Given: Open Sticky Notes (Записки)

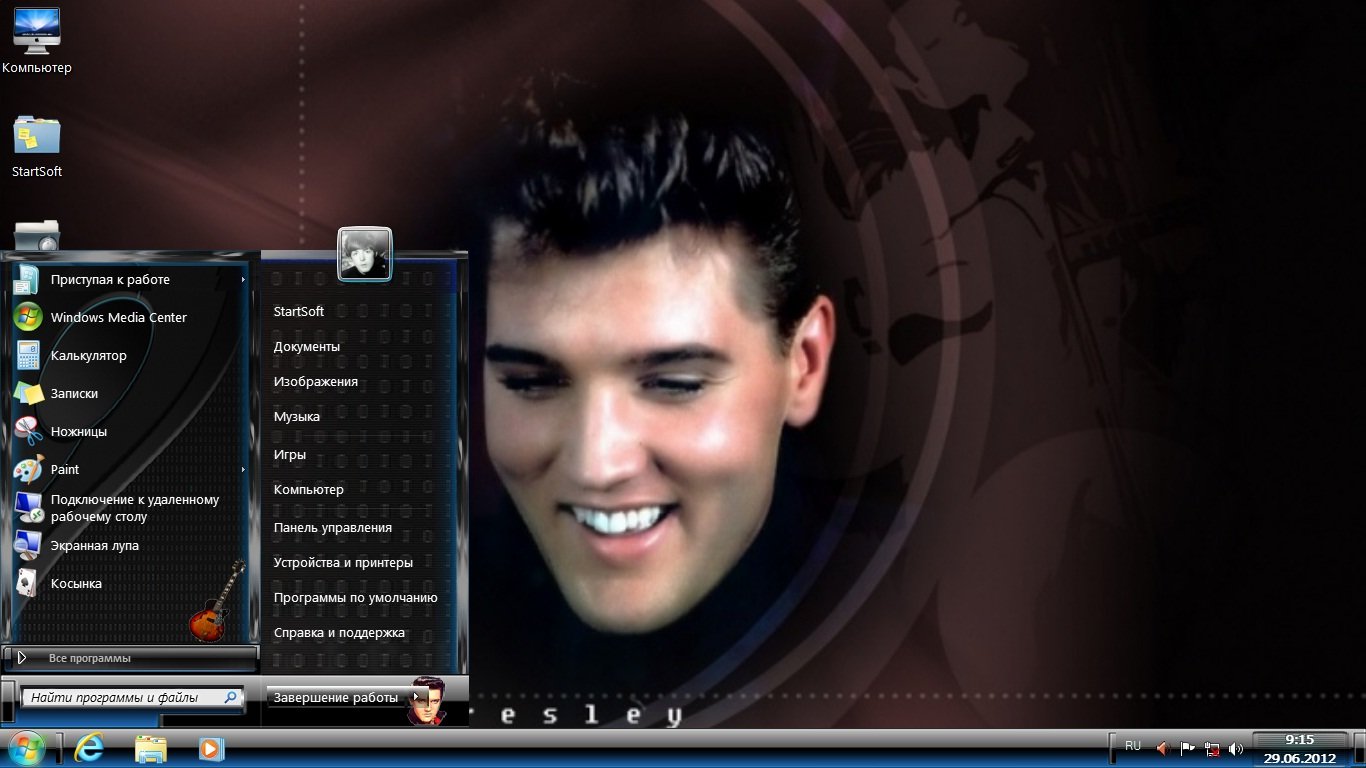Looking at the screenshot, I should tap(74, 394).
